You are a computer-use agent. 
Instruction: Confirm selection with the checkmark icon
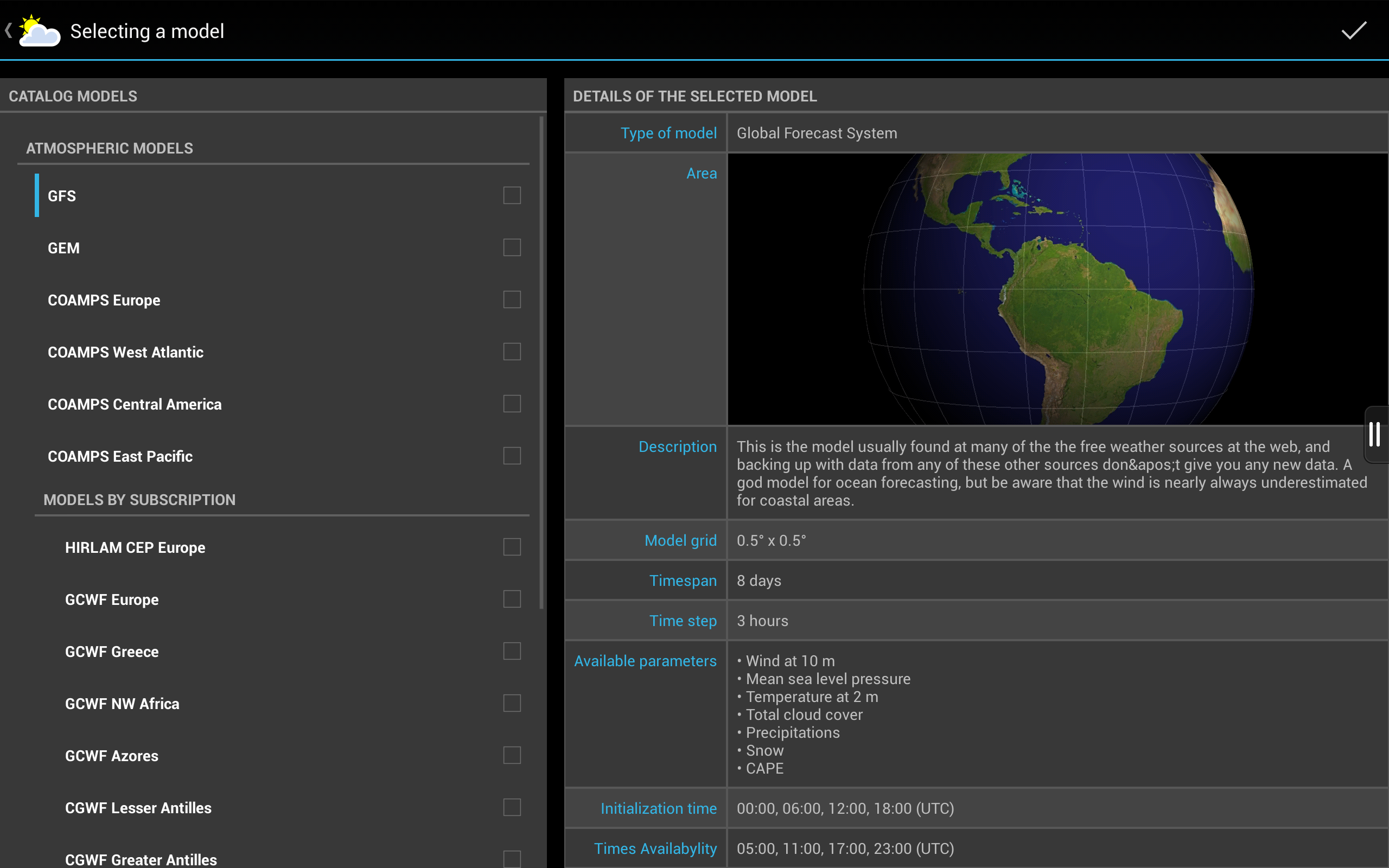1353,30
